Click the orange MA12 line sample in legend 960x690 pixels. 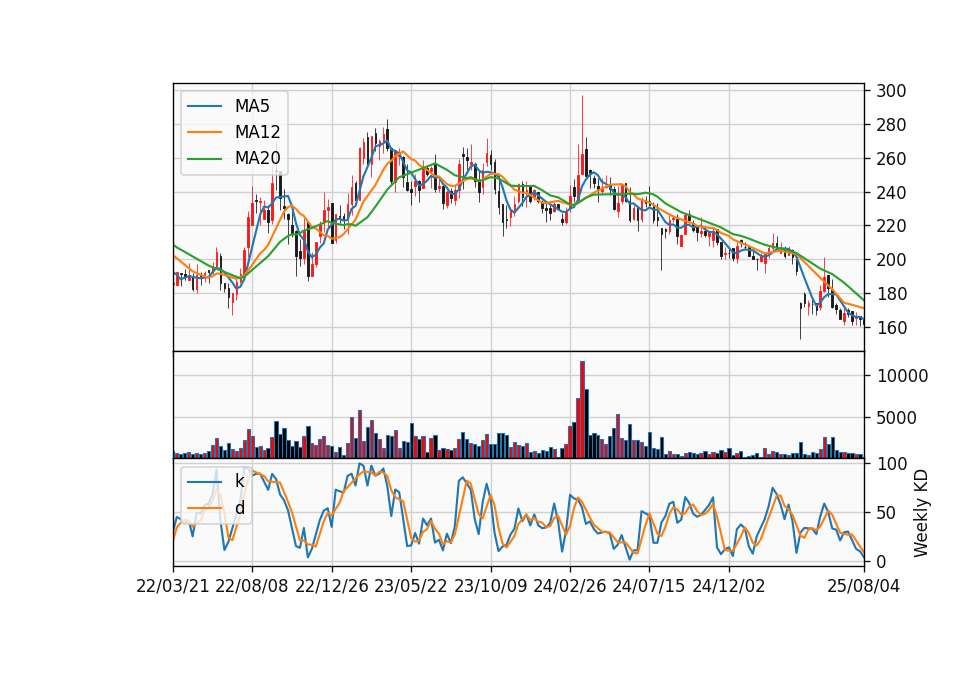(204, 132)
